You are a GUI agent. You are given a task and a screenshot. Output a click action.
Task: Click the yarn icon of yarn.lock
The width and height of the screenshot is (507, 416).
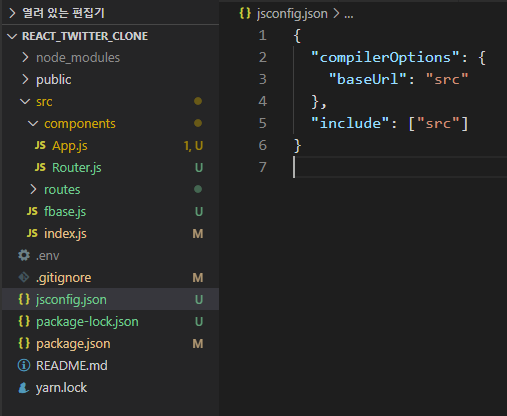click(24, 388)
